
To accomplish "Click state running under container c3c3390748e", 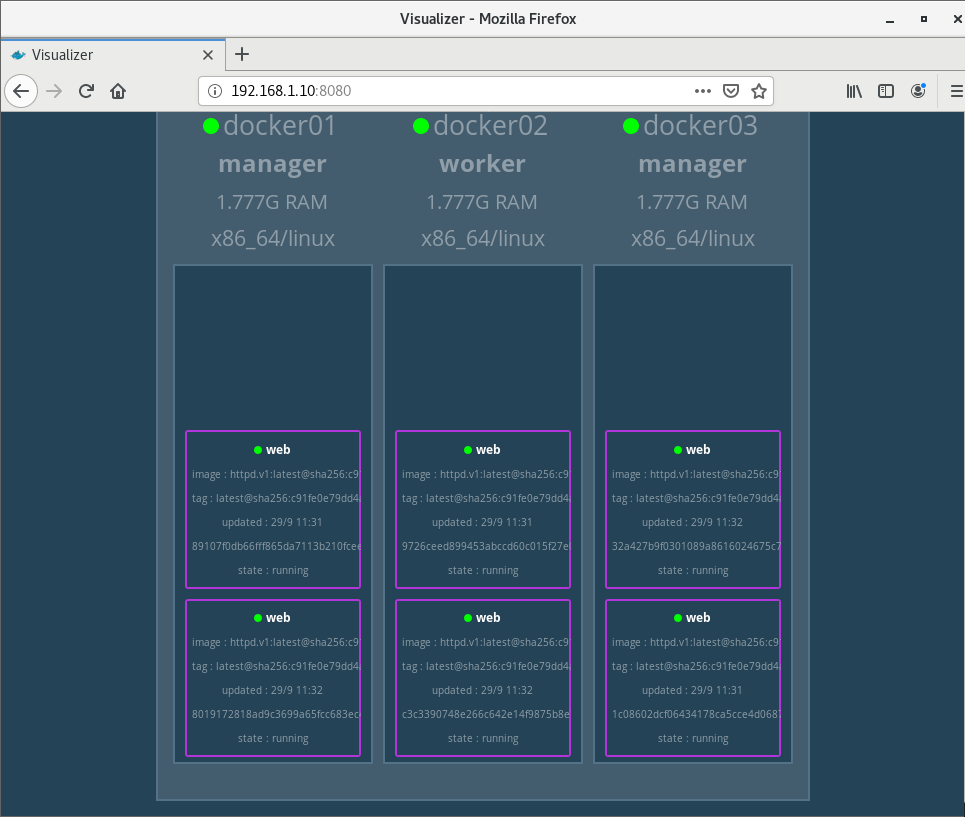I will tap(483, 738).
